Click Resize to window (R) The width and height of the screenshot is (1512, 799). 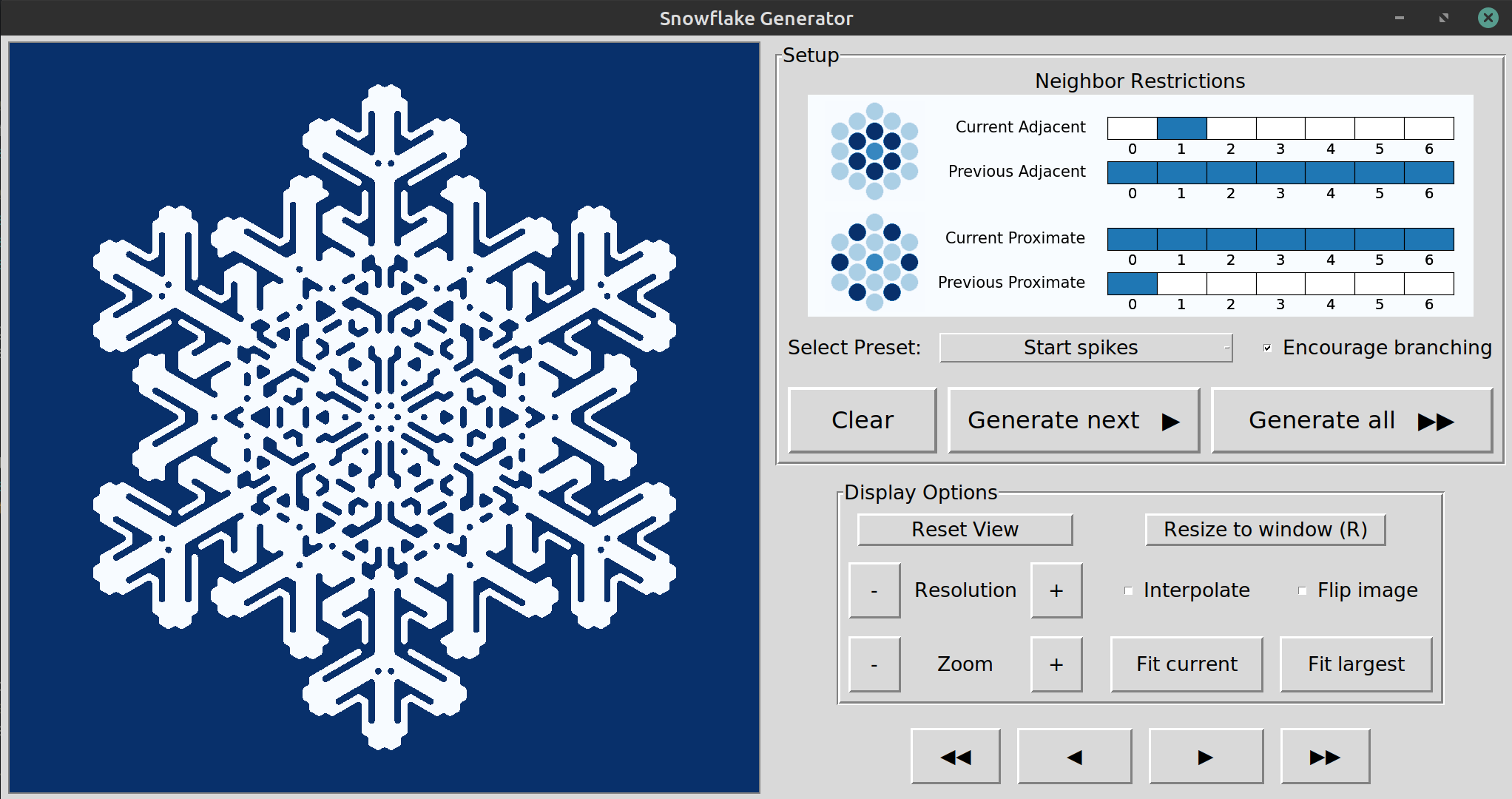tap(1264, 530)
